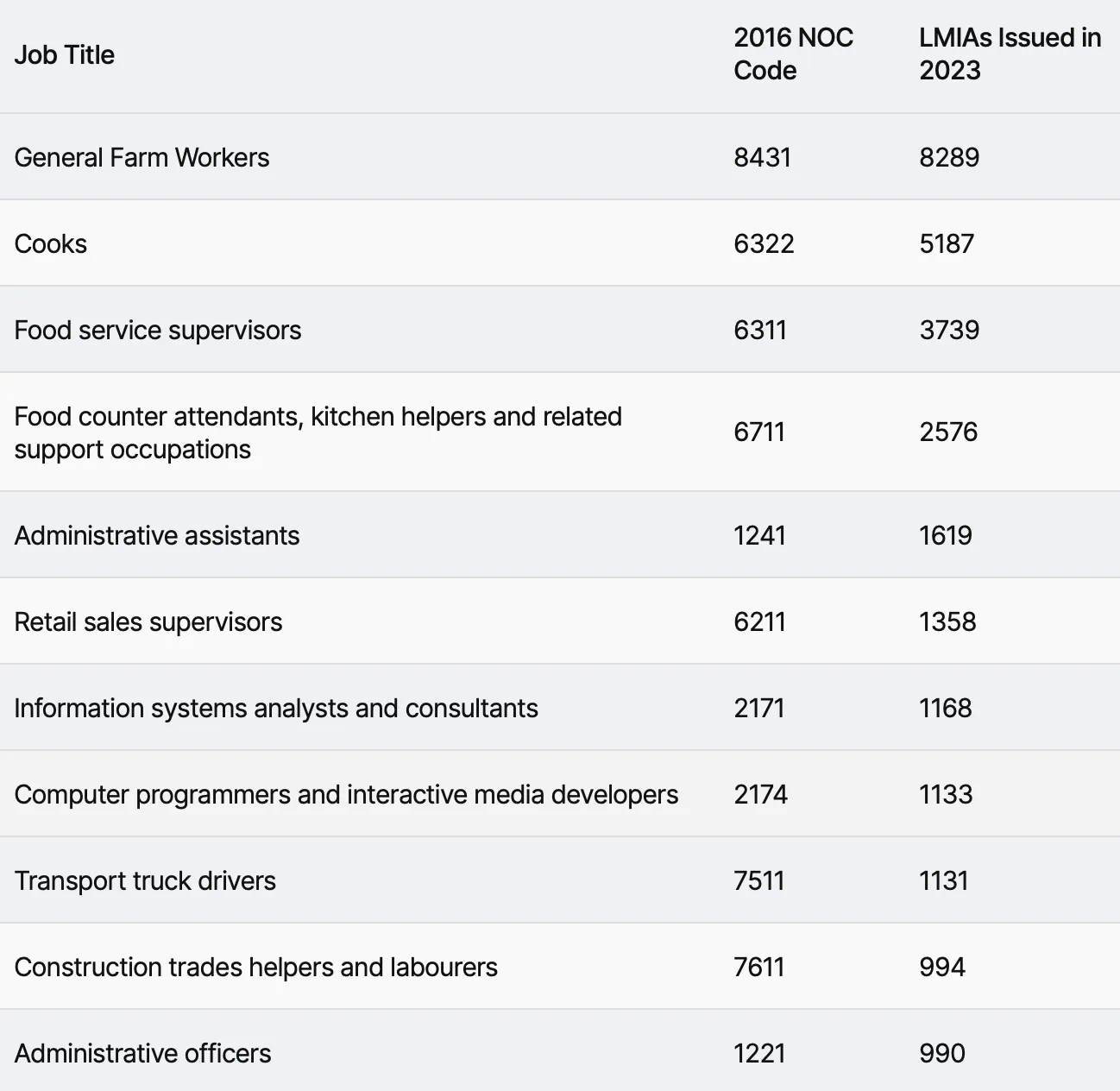Select NOC code 6322 for Cooks
This screenshot has height=1091, width=1120.
(x=764, y=243)
